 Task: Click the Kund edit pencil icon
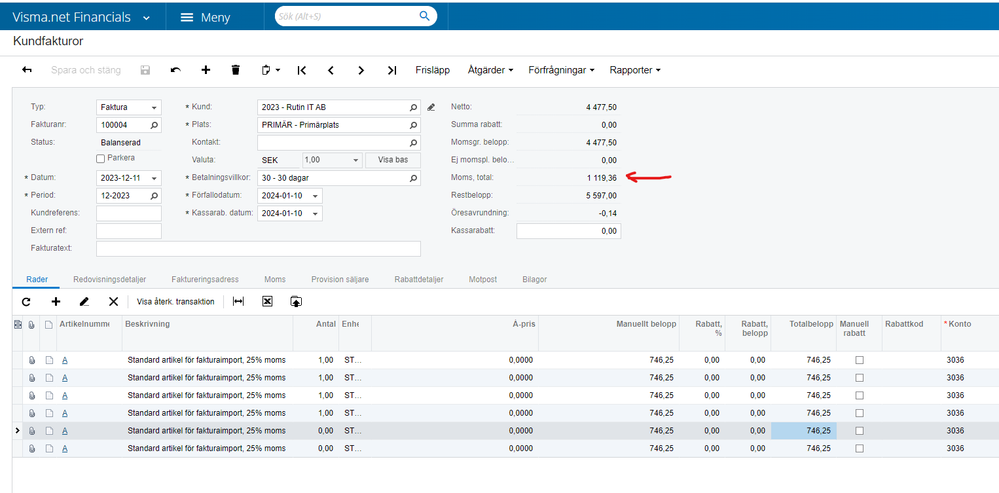click(431, 107)
